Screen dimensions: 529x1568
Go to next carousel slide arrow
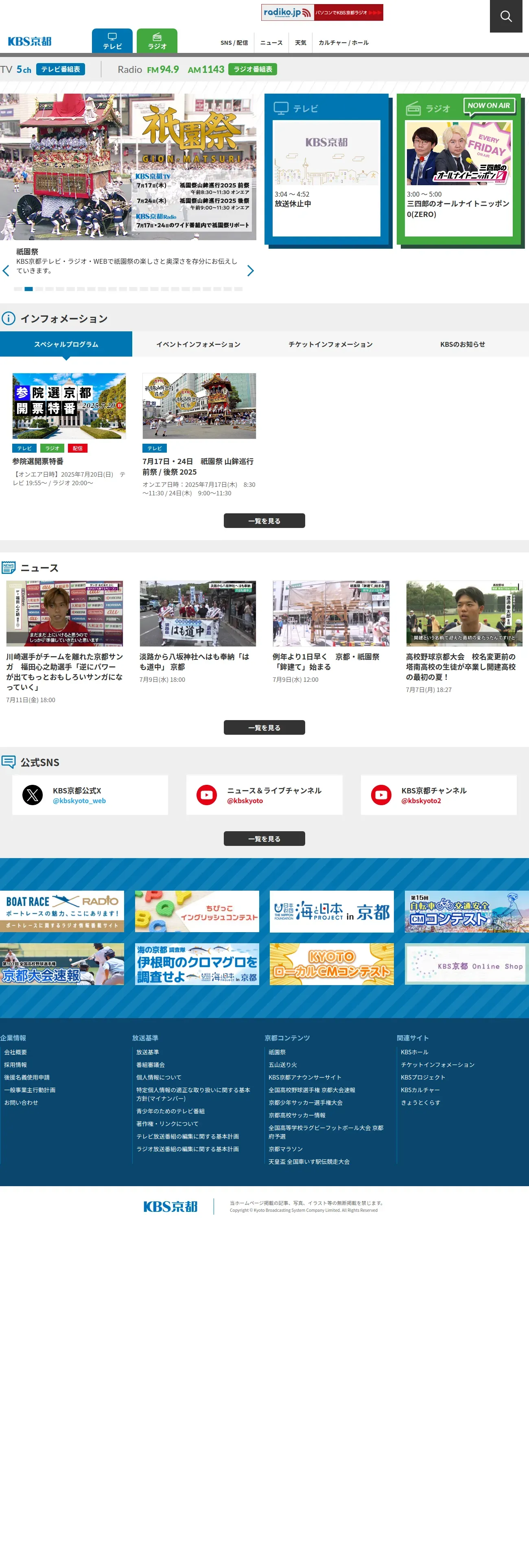[250, 270]
